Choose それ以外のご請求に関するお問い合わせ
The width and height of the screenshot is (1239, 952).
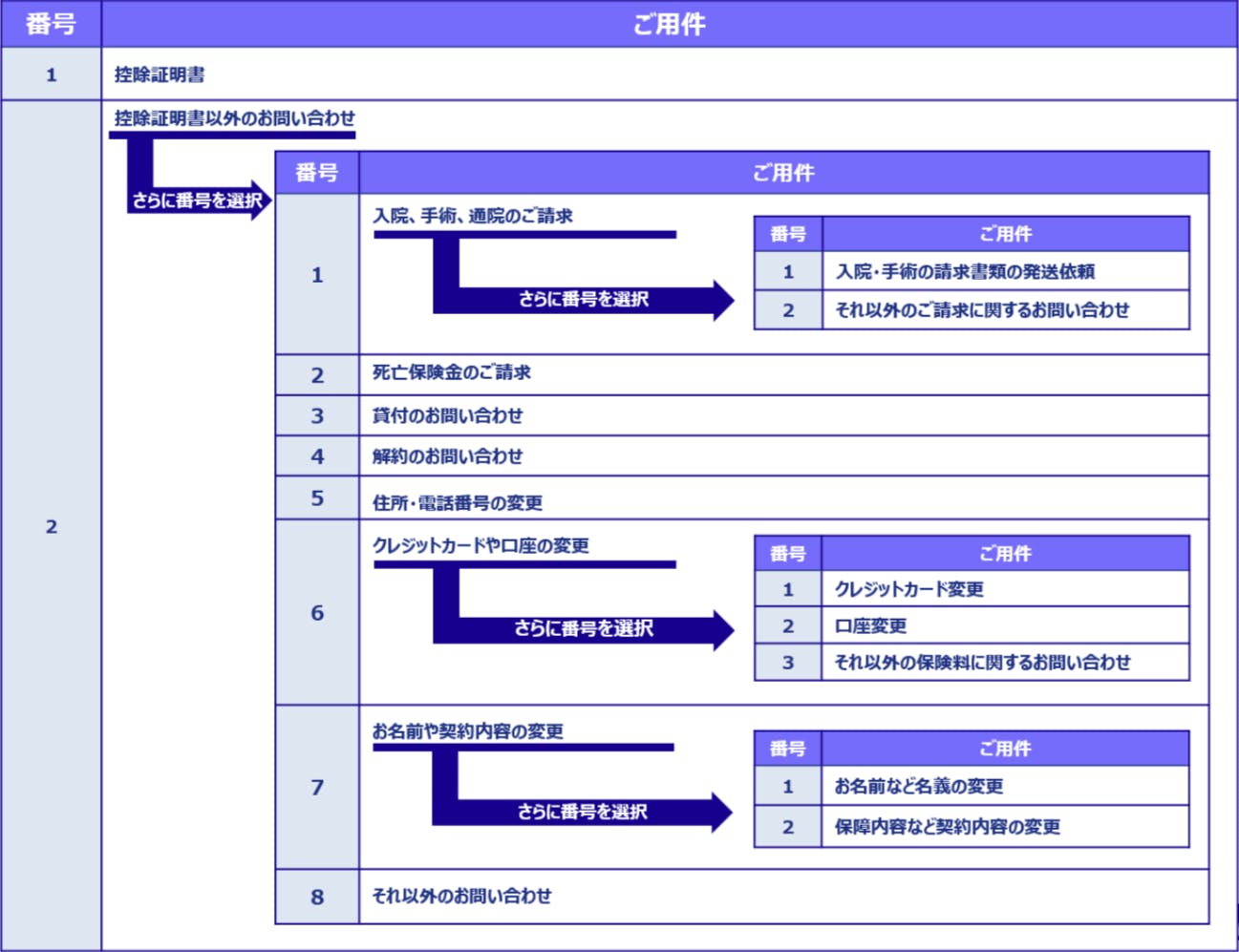point(982,310)
